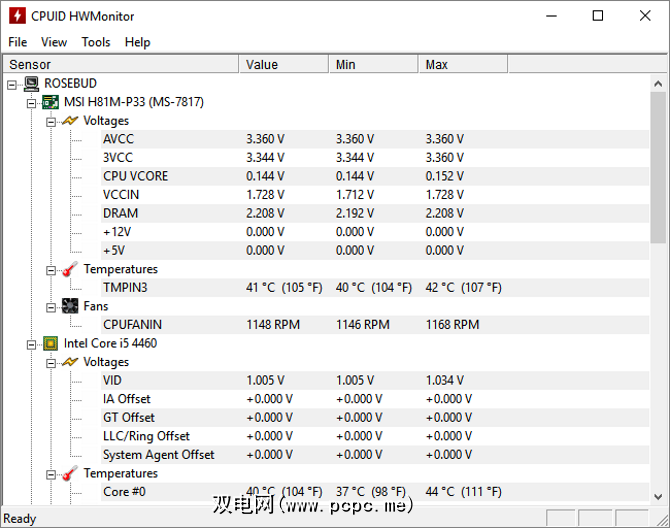Select the System Agent Offset row
670x528 pixels.
tap(375, 455)
